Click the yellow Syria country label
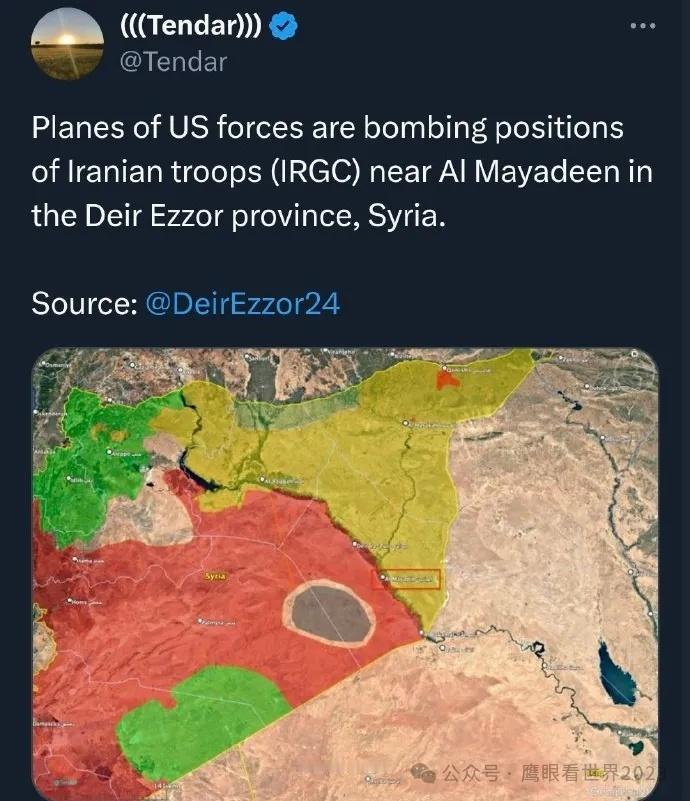 click(x=215, y=576)
